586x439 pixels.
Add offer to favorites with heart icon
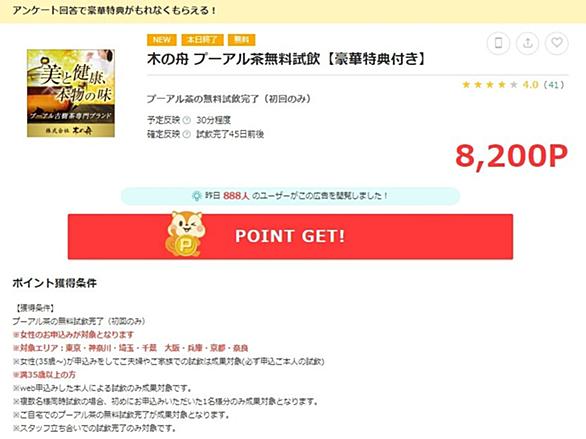click(x=557, y=43)
